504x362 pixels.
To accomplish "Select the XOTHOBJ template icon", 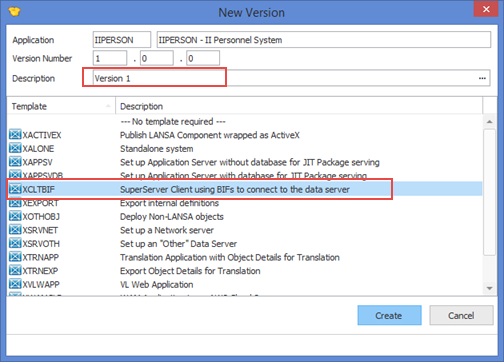I will click(x=15, y=216).
